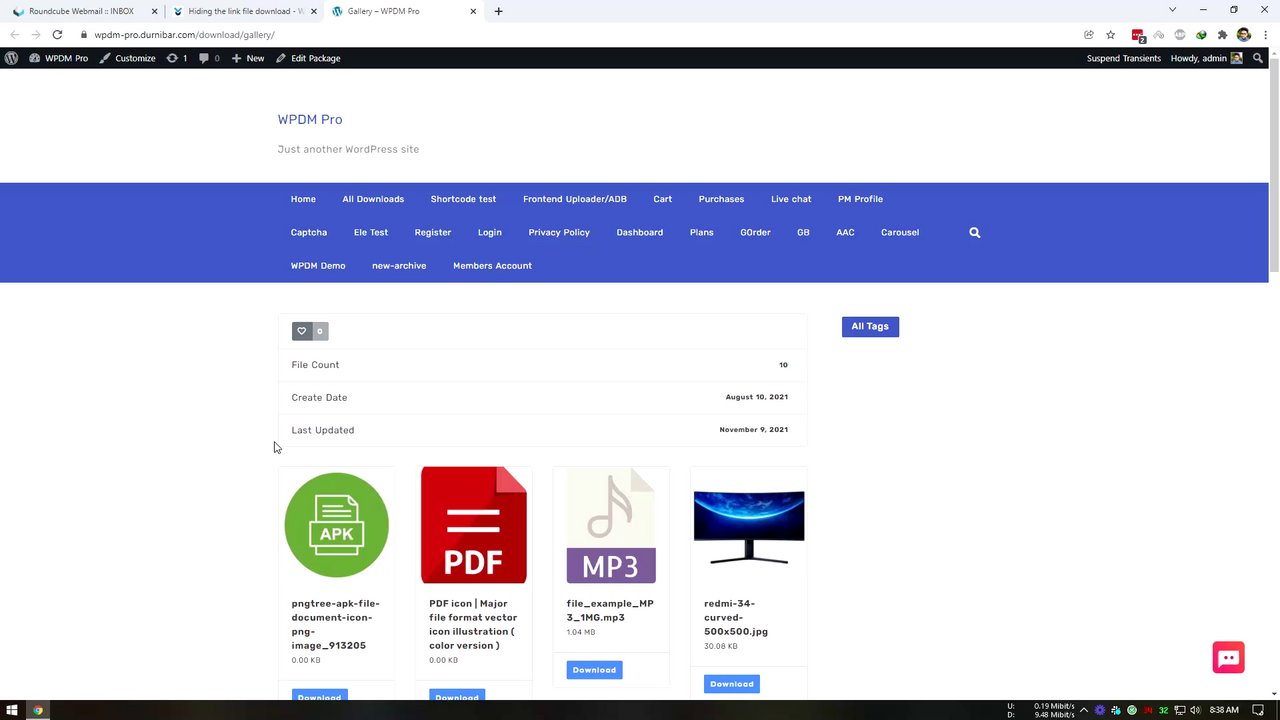Screen dimensions: 1280x720
Task: Click the Chrome taskbar icon
Action: [38, 710]
